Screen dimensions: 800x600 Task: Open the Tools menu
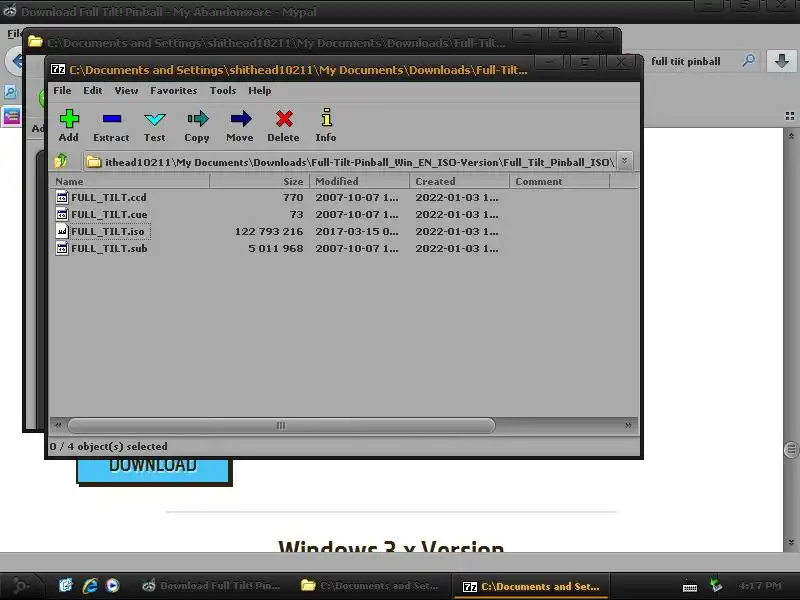[x=223, y=90]
